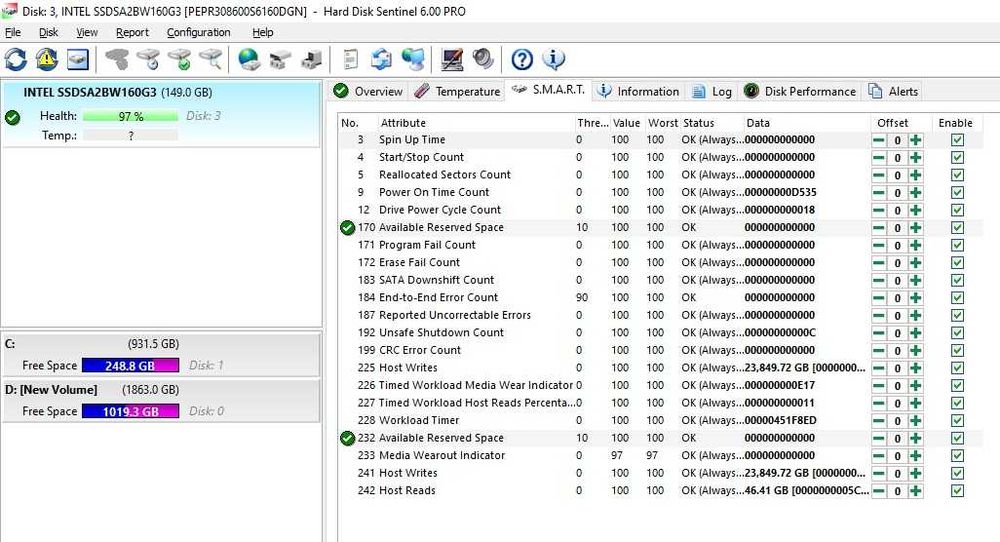
Task: Click the report document toolbar icon
Action: point(350,59)
